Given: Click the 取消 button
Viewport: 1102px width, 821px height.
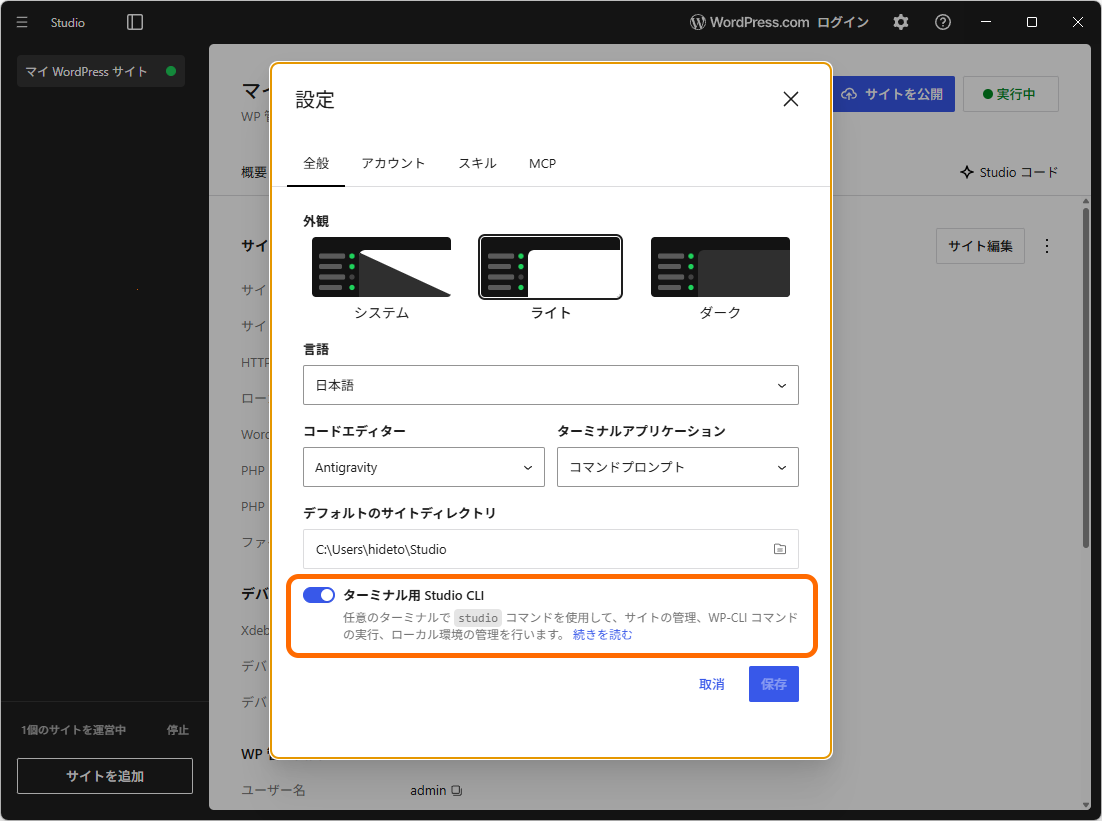Looking at the screenshot, I should click(x=711, y=684).
